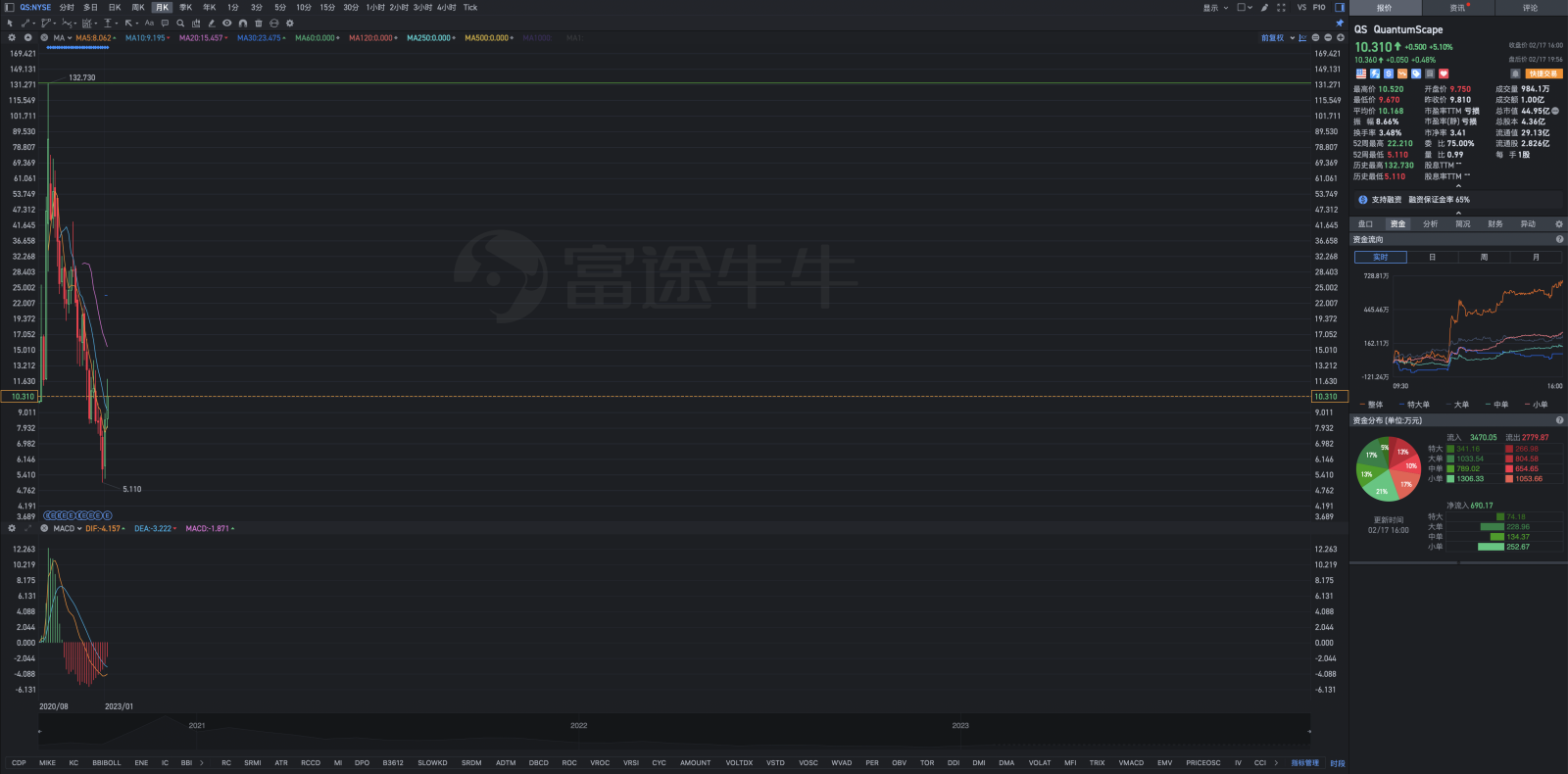Open the layout square dropdown
This screenshot has height=774, width=1568.
1245,7
